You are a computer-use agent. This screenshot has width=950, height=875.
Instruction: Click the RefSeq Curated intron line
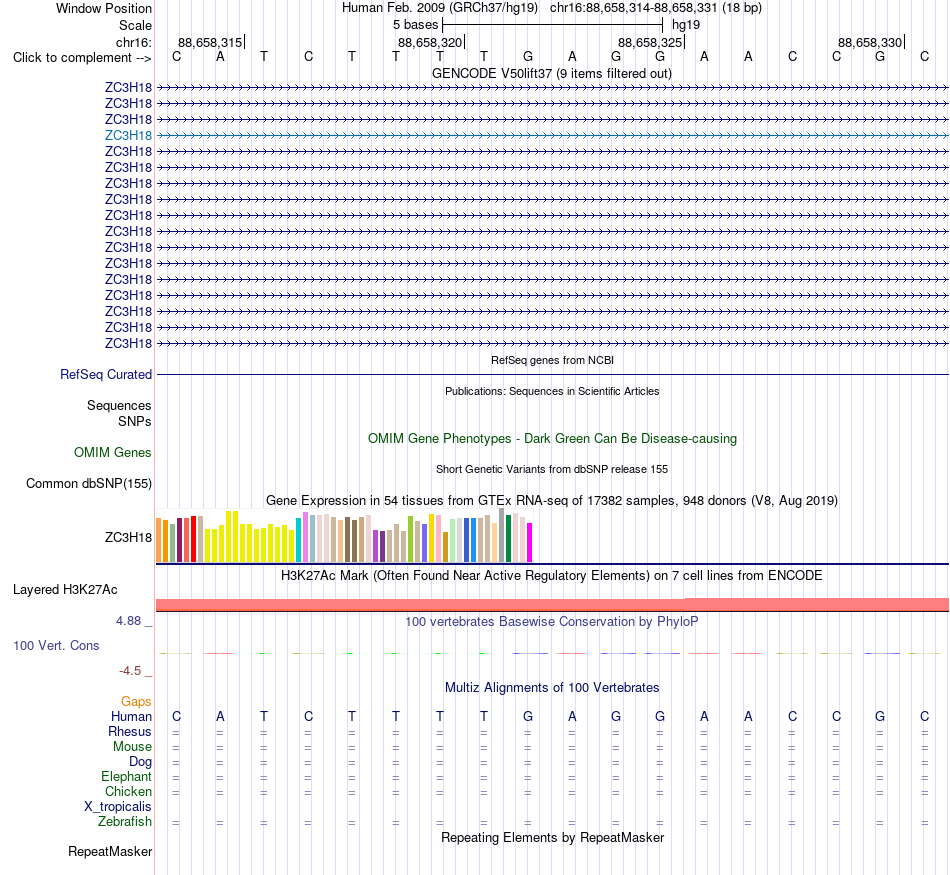[x=552, y=374]
